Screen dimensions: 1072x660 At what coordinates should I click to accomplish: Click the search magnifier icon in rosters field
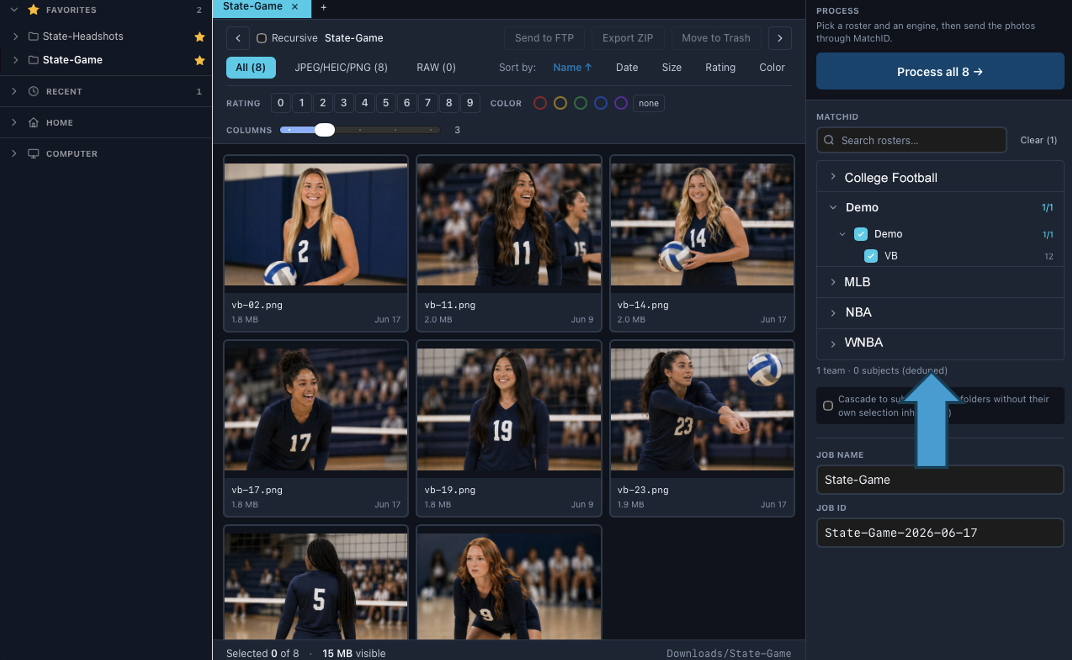click(829, 140)
